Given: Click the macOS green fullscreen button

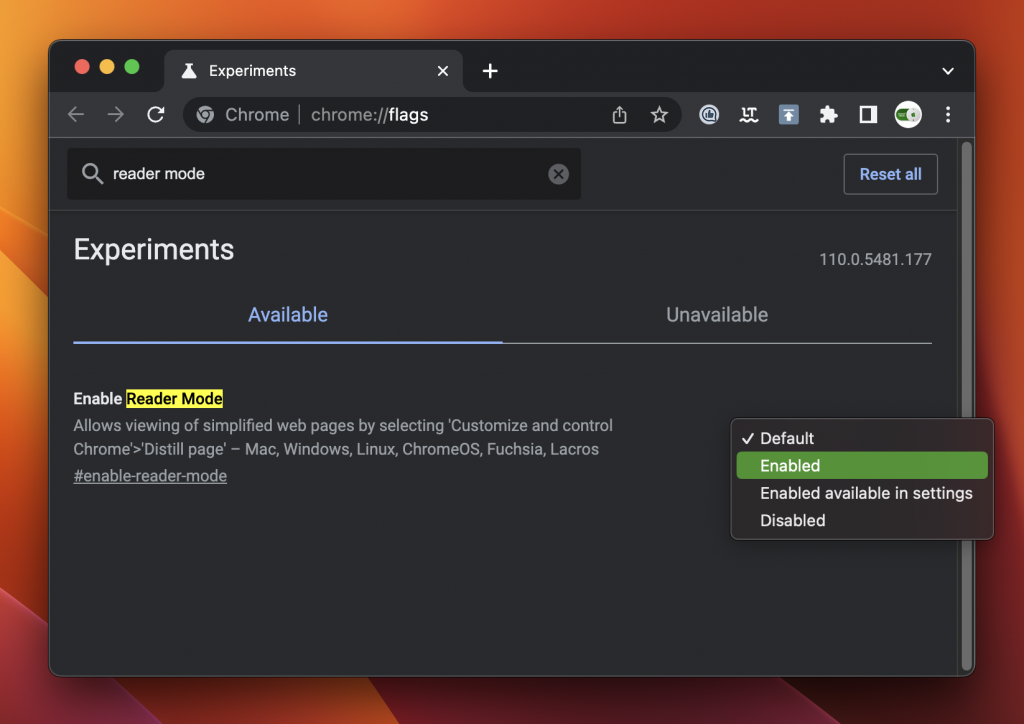Looking at the screenshot, I should tap(132, 67).
